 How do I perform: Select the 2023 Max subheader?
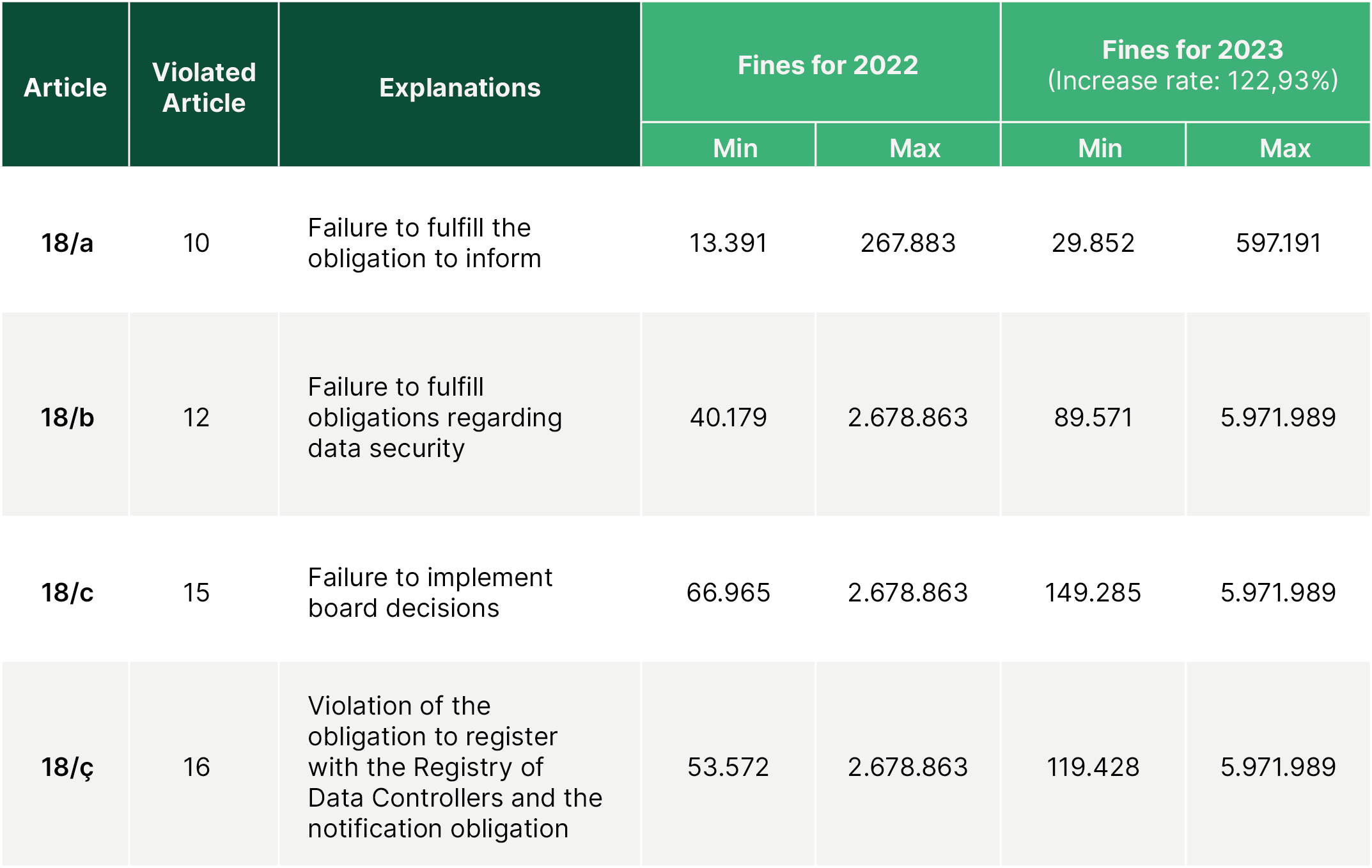pyautogui.click(x=1284, y=148)
